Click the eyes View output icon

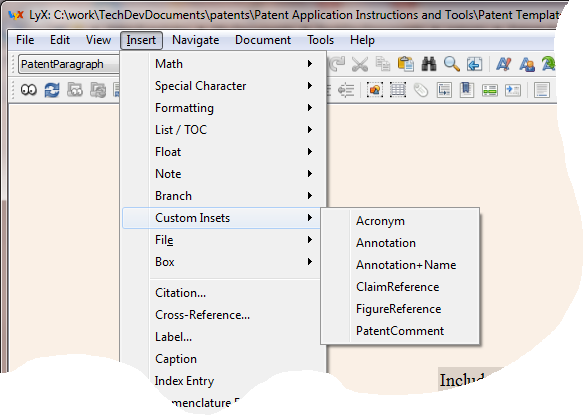[29, 90]
